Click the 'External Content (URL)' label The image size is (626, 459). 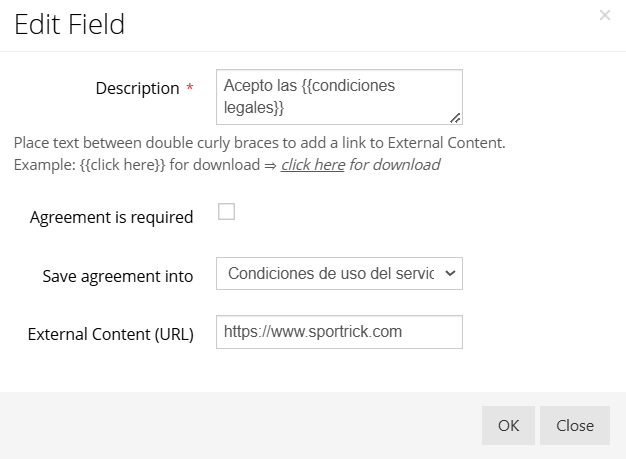point(111,334)
